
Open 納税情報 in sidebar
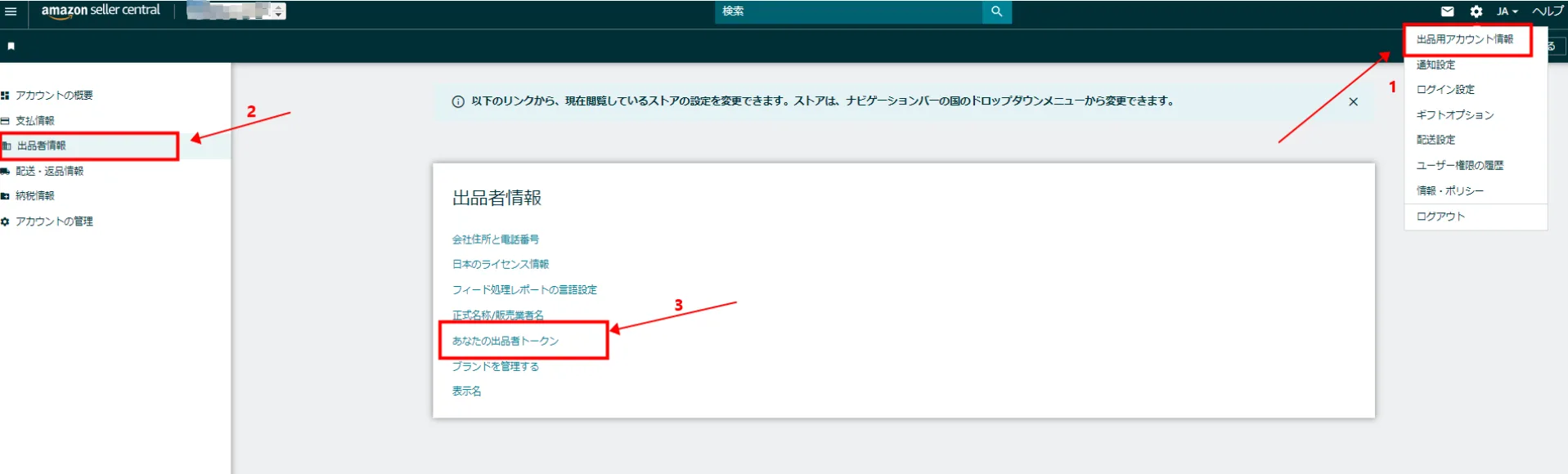[x=34, y=196]
